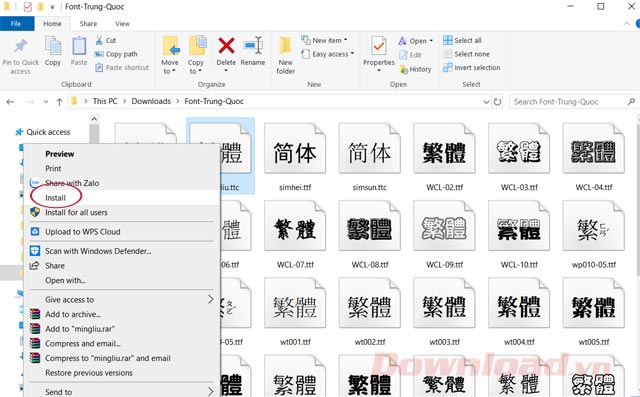This screenshot has height=397, width=640.
Task: Select the simsun.ttc font file
Action: (370, 158)
